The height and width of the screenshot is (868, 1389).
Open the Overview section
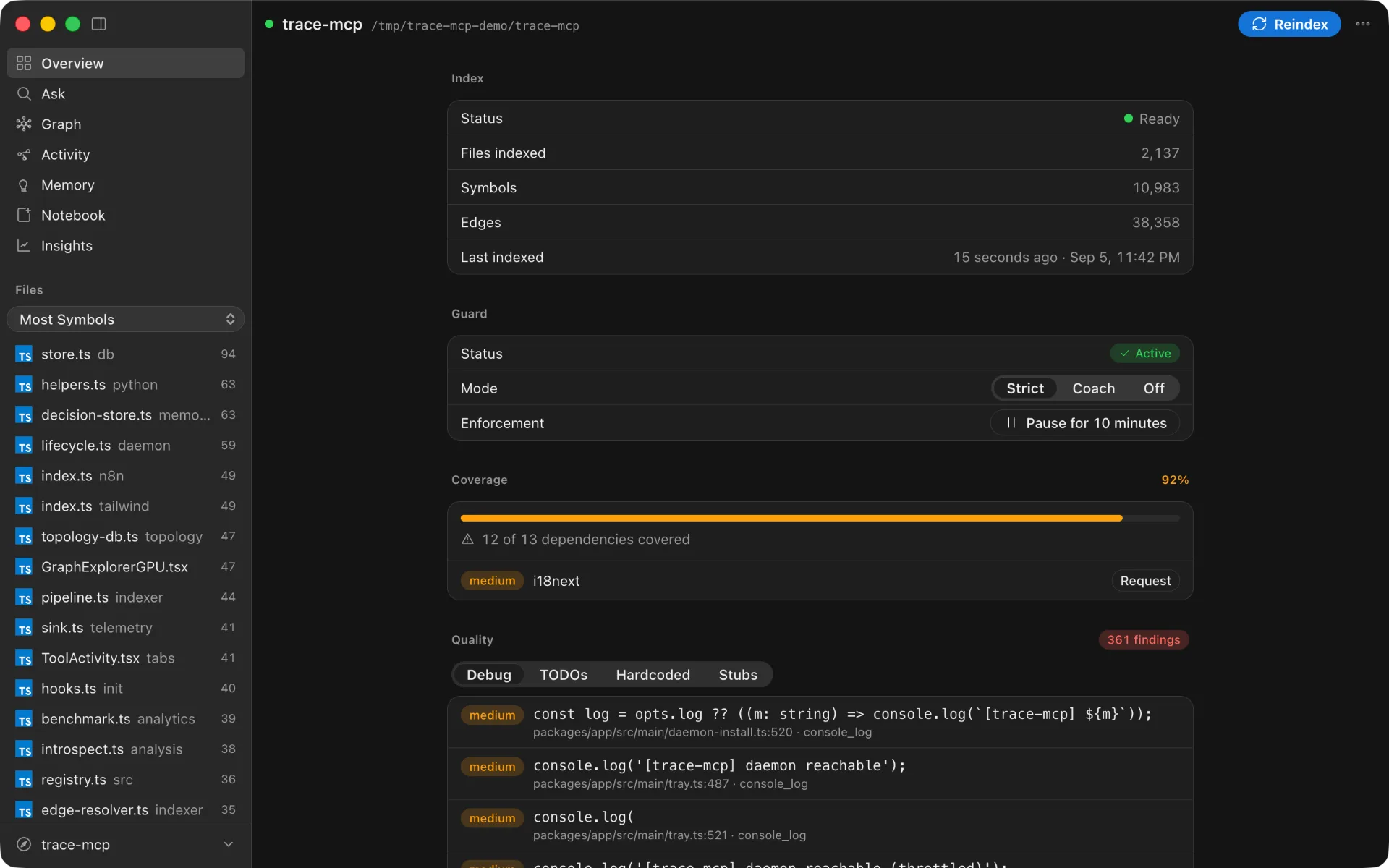(x=126, y=63)
